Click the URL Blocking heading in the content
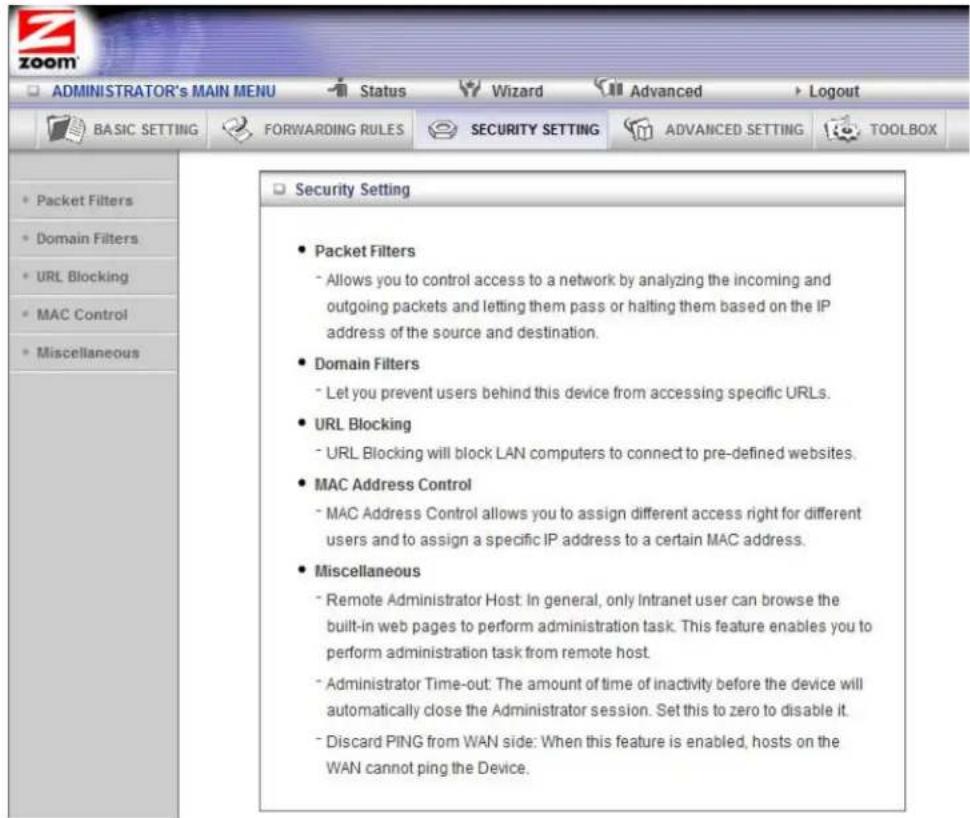 click(363, 424)
